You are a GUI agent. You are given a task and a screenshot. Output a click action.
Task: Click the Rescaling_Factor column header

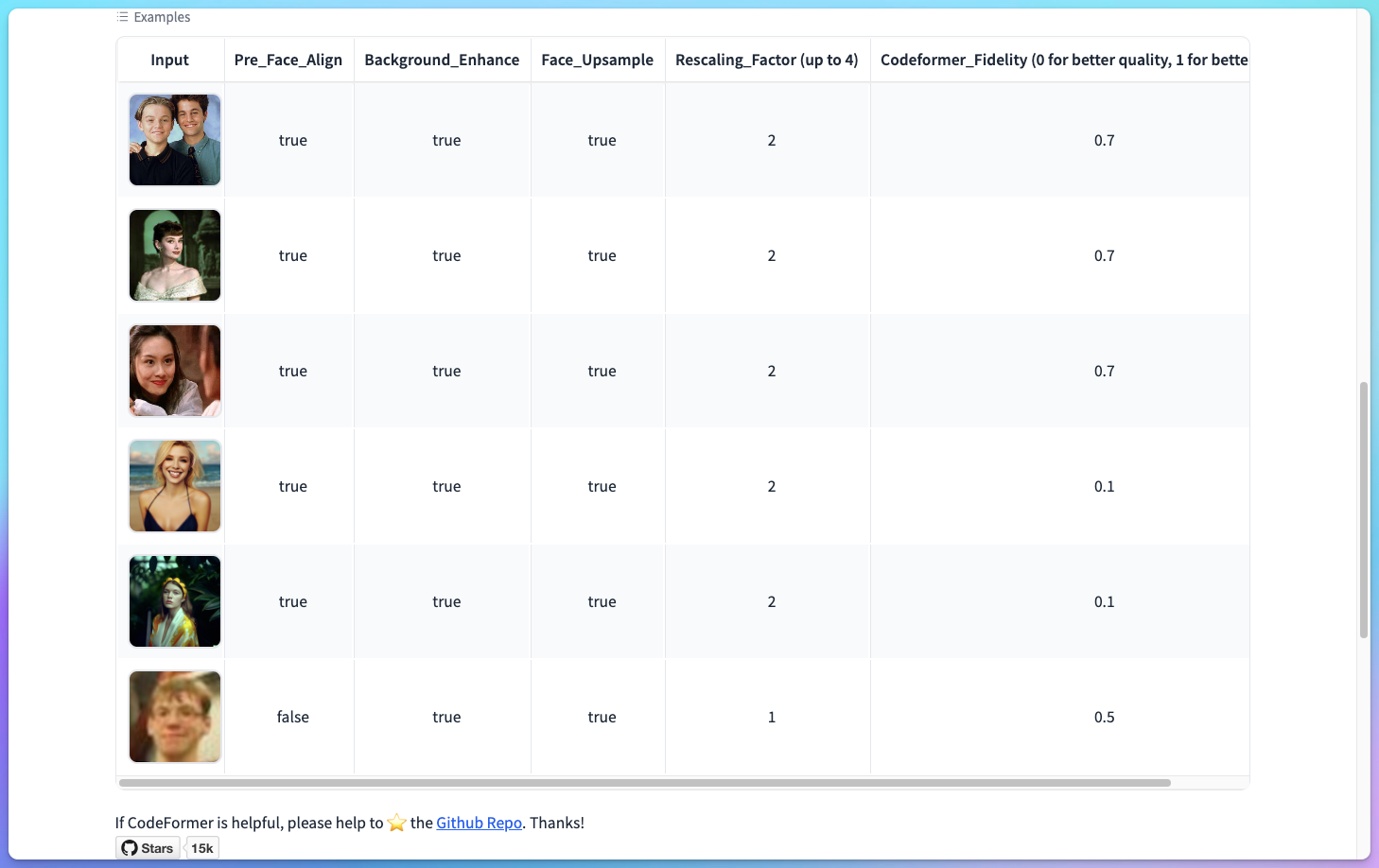(x=766, y=60)
